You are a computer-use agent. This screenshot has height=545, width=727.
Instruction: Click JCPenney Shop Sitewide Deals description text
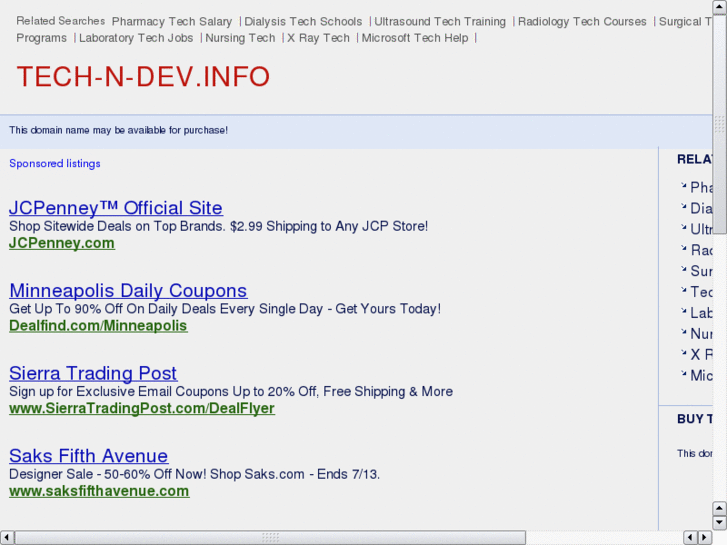218,226
